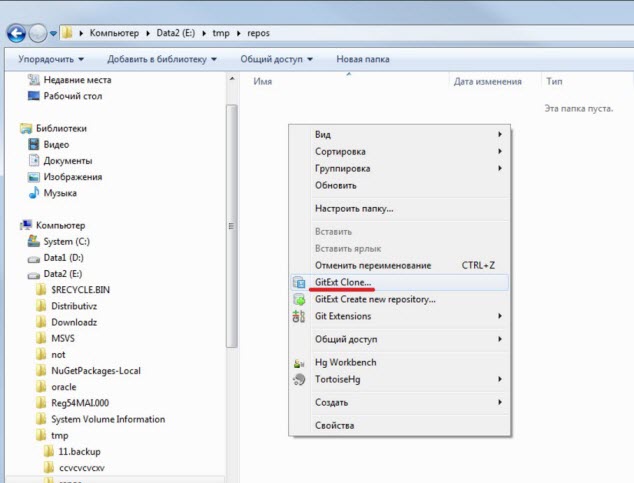Click the Новая папка button
Screen dimensions: 634x483
(362, 60)
